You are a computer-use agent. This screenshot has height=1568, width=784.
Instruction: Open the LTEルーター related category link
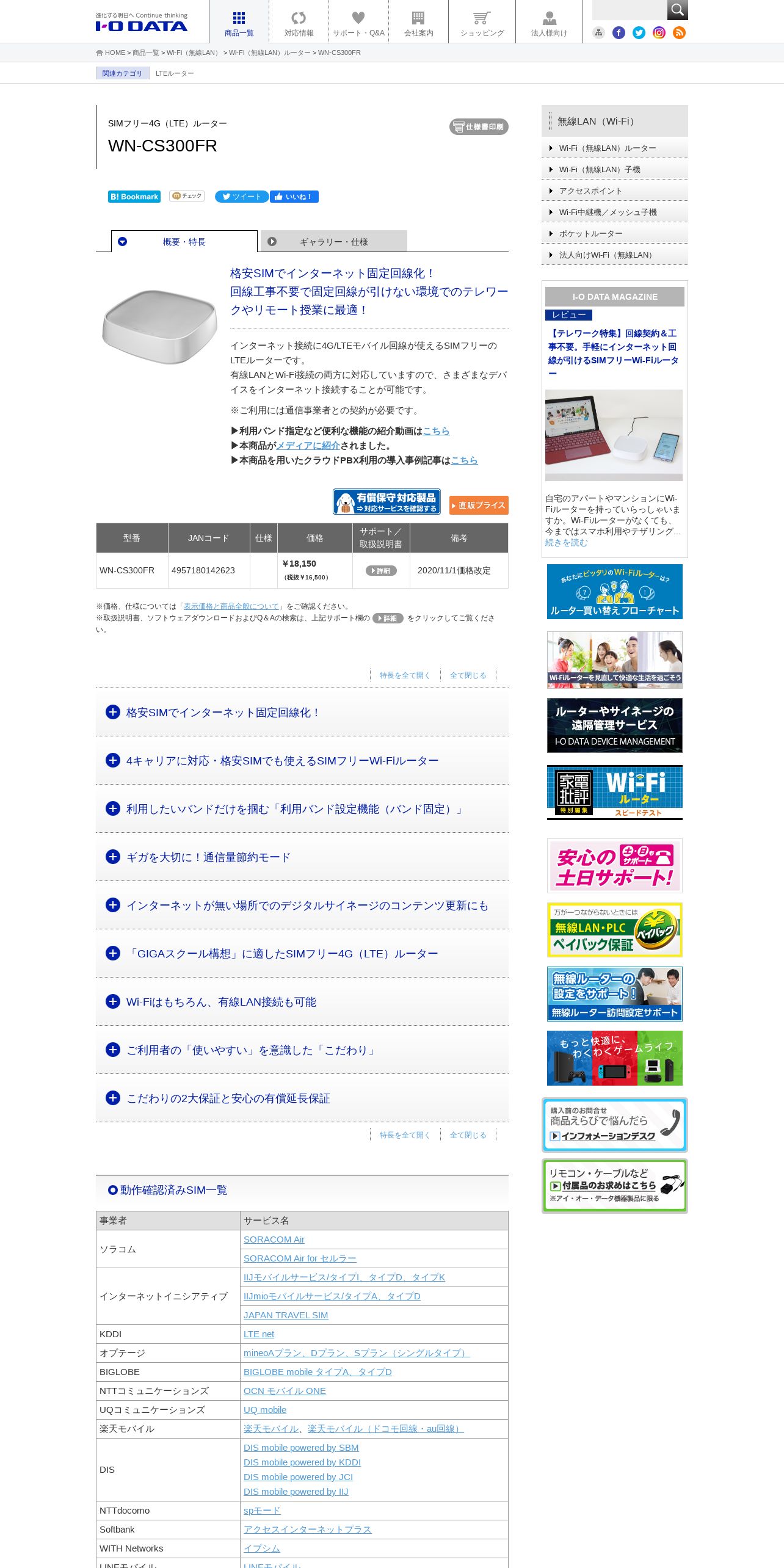pos(175,73)
